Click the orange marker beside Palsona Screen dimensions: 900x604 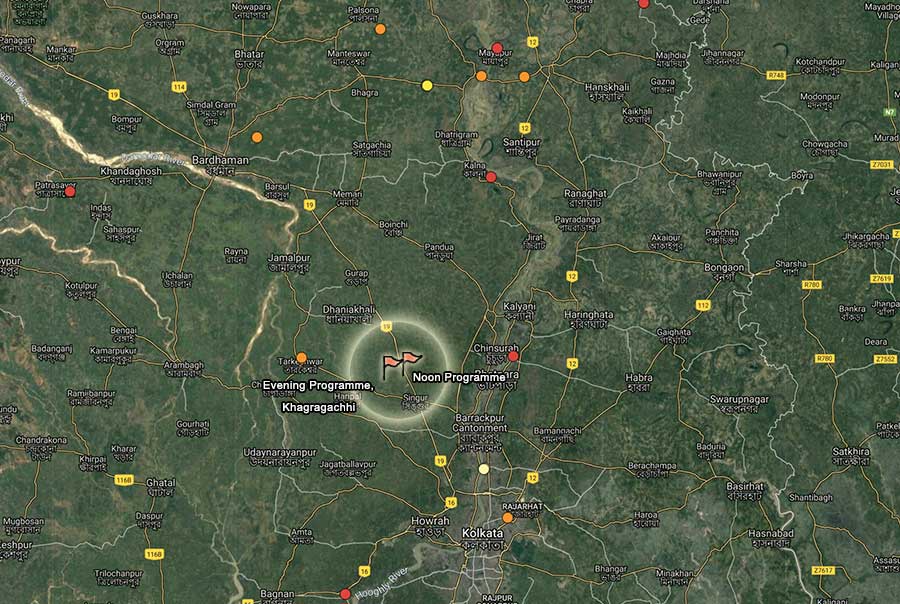380,29
